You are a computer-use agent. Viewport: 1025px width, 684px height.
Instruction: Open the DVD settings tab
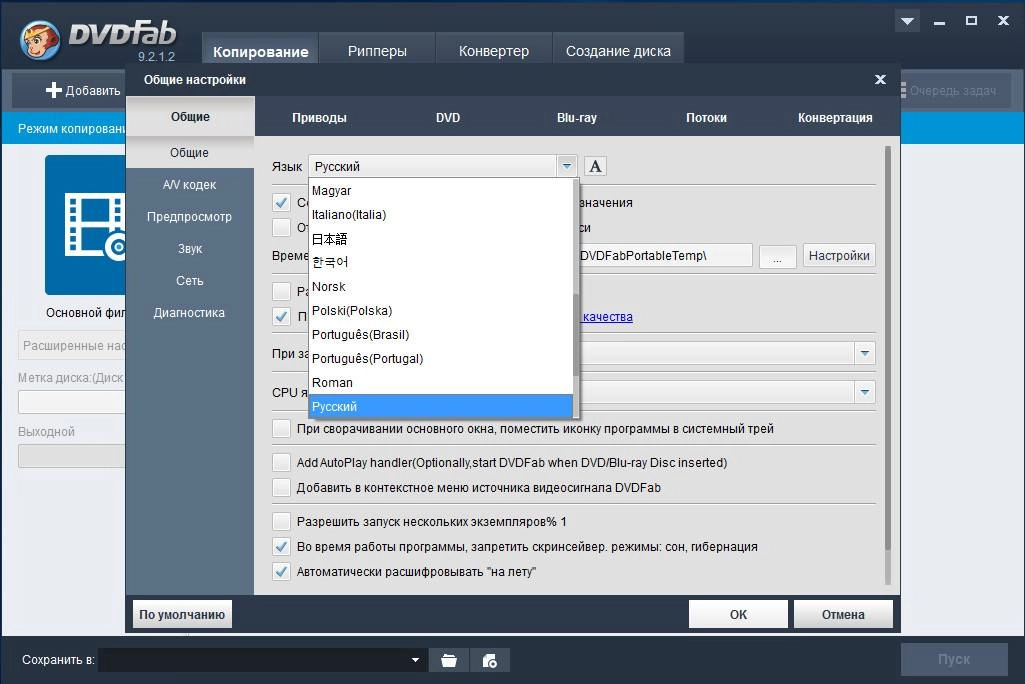click(x=448, y=118)
